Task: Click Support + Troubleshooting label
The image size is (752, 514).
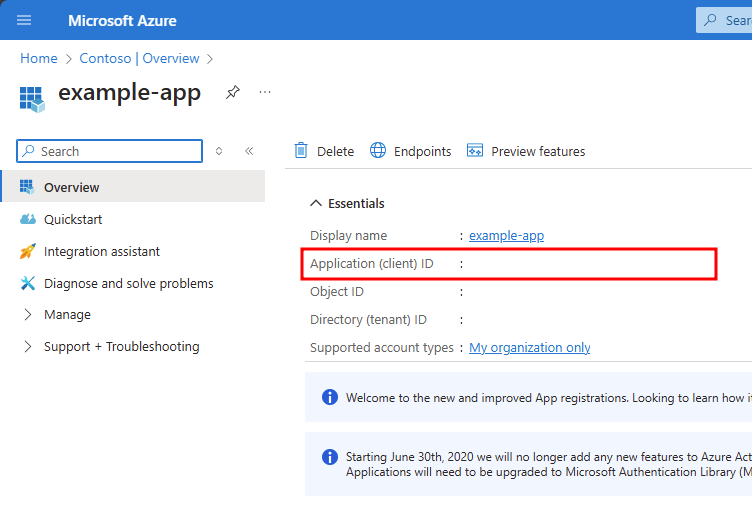Action: click(122, 347)
